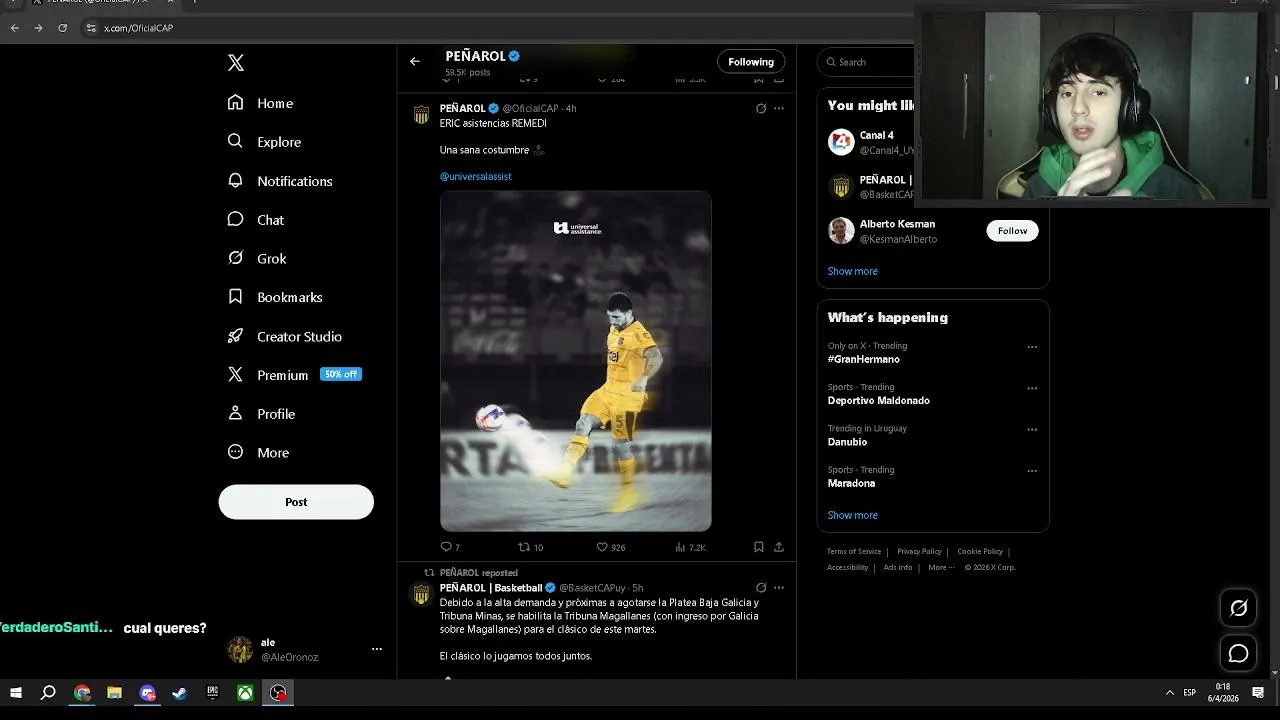Open the Danubio trend
Viewport: 1280px width, 720px height.
[847, 442]
